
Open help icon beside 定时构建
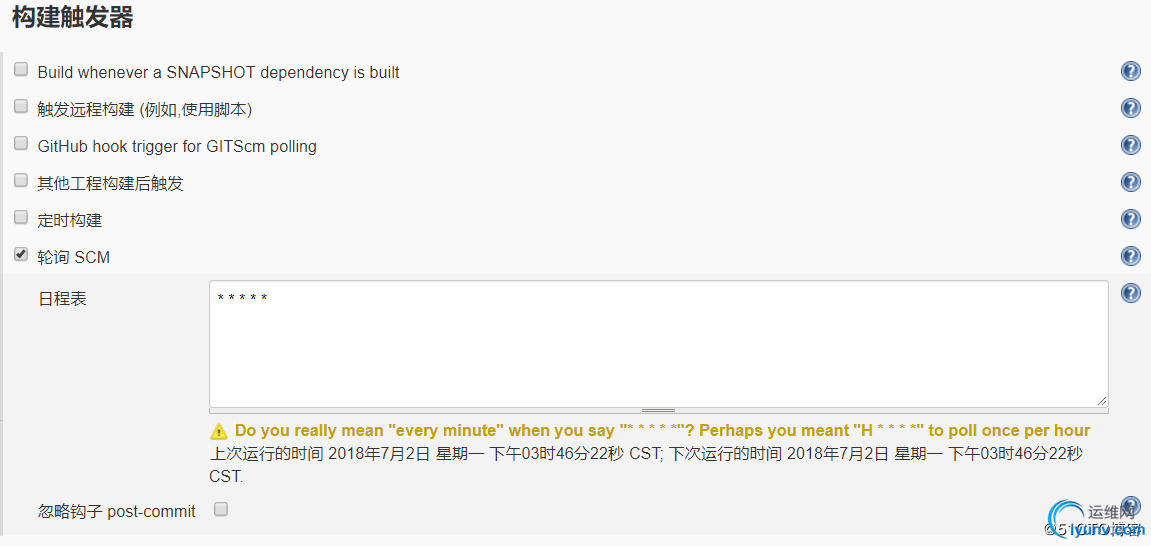(1130, 219)
